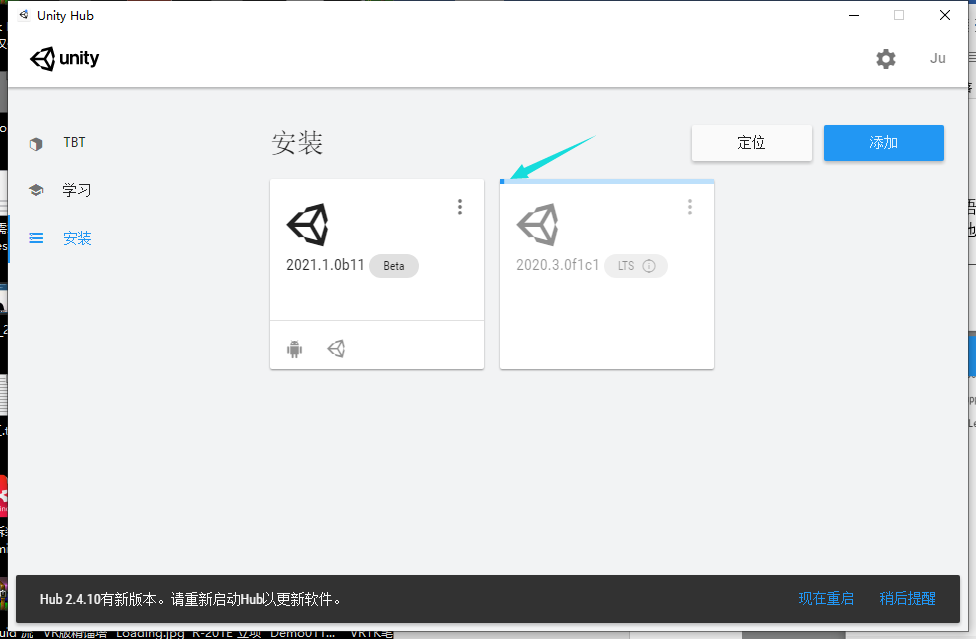Click the 定位 button to locate an install
The image size is (976, 639).
tap(751, 143)
